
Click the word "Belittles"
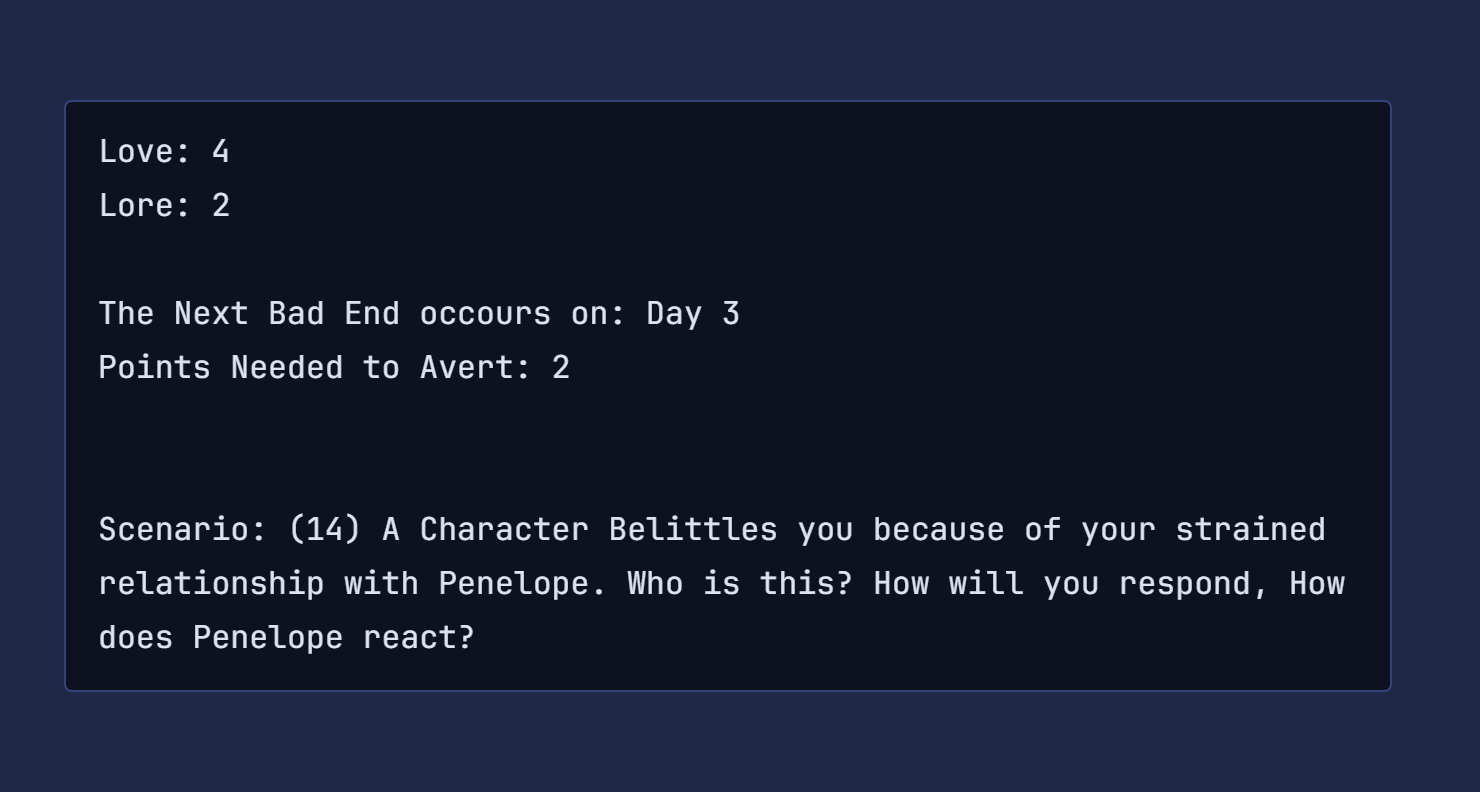[693, 530]
